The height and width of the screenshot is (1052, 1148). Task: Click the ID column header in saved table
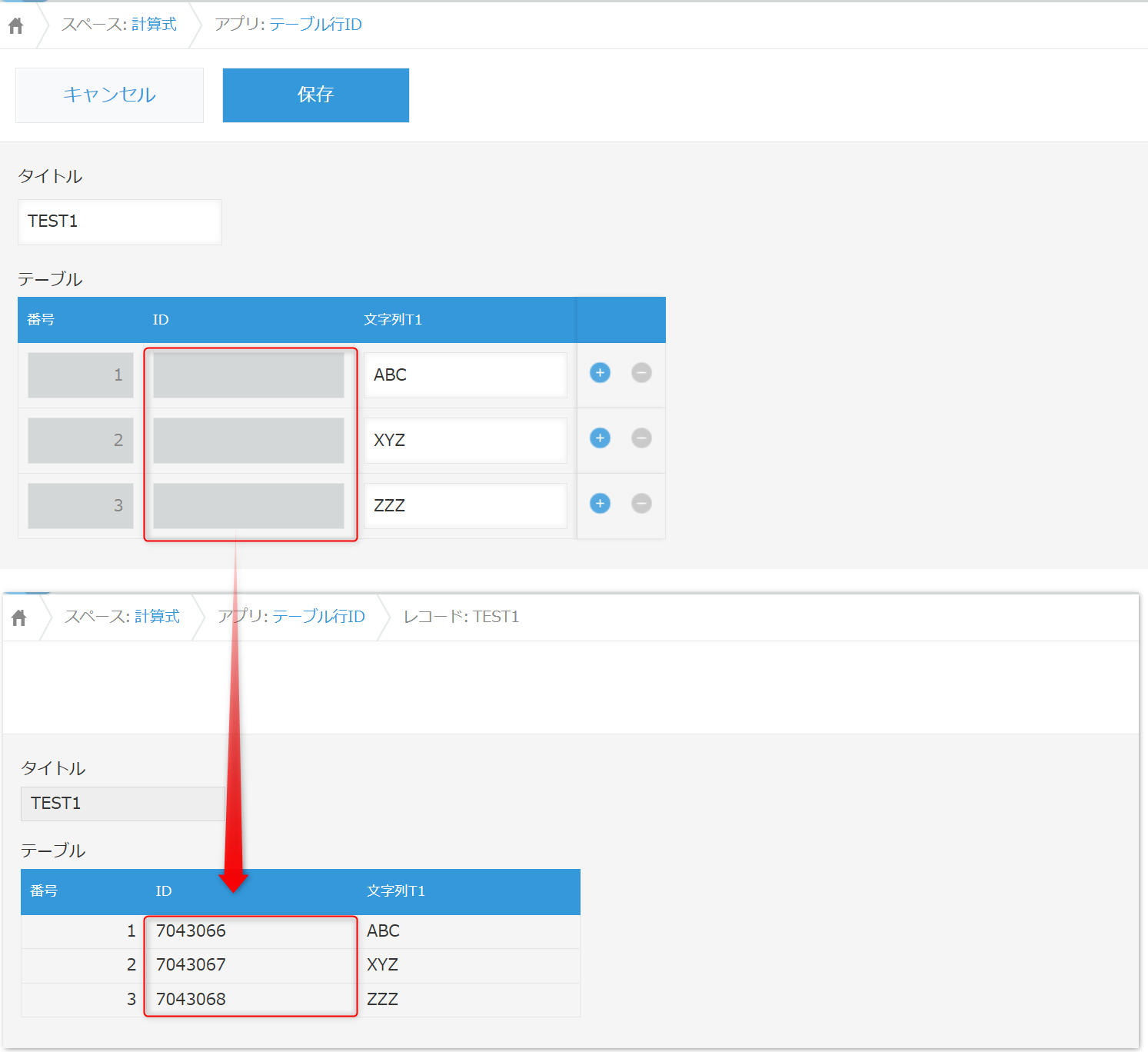click(x=164, y=891)
